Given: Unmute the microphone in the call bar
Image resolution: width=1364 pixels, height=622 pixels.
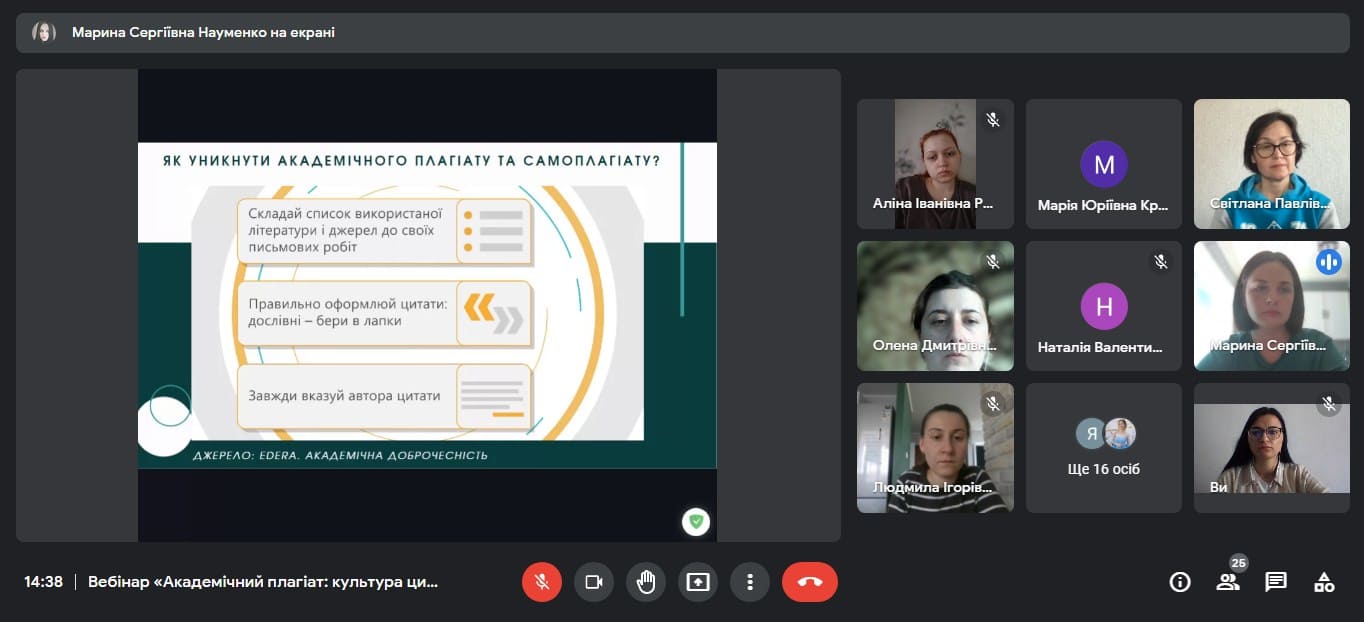Looking at the screenshot, I should point(542,582).
